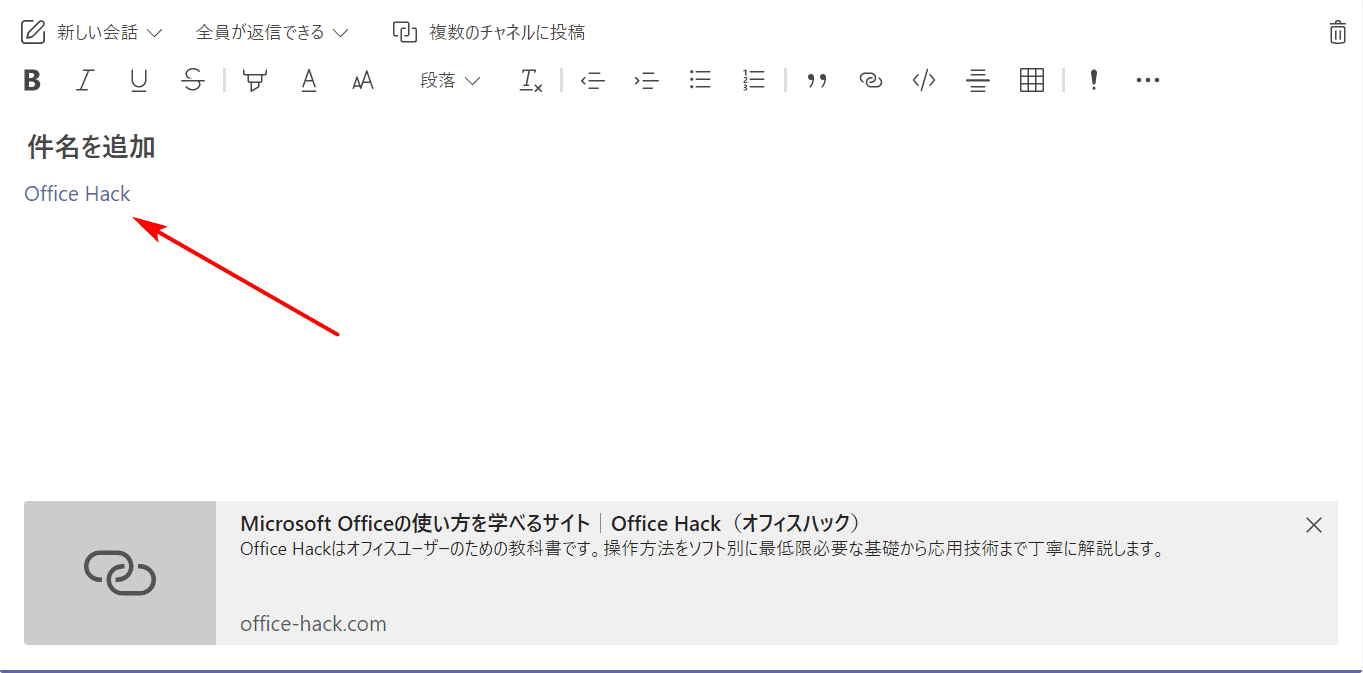
Task: Open the text highlight color tool
Action: pos(255,81)
